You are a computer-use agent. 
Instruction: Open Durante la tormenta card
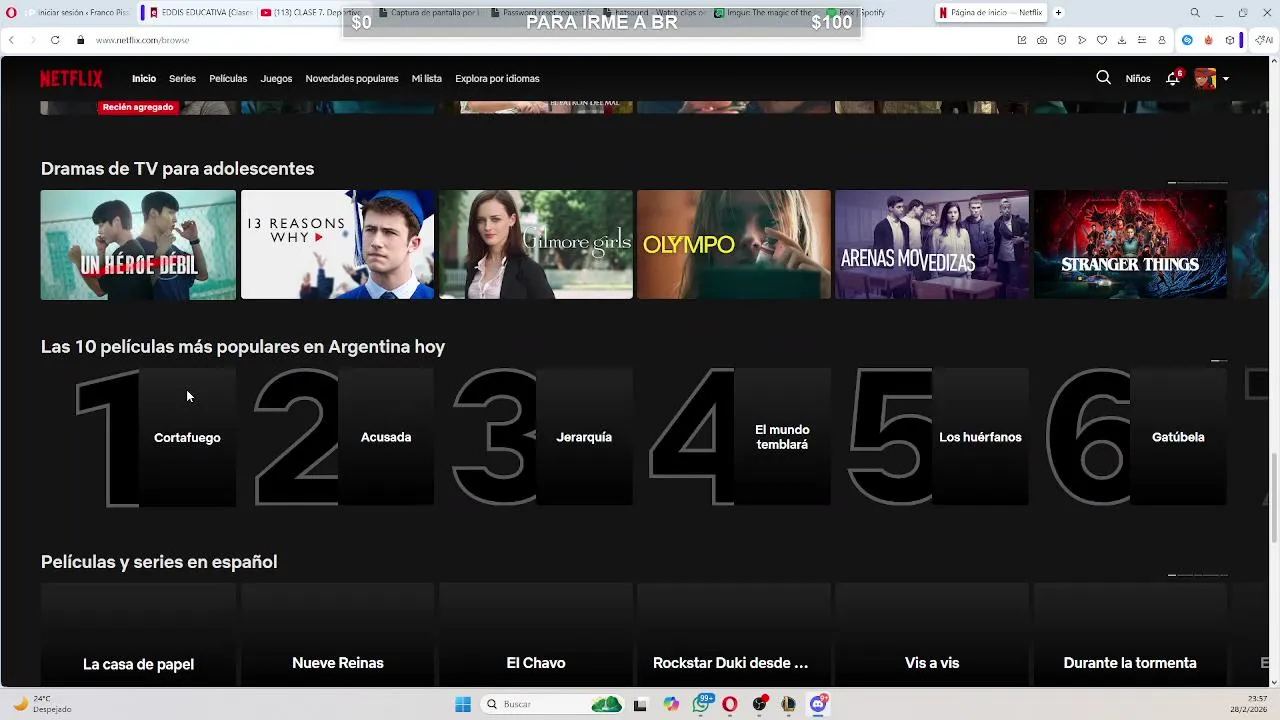click(x=1130, y=634)
